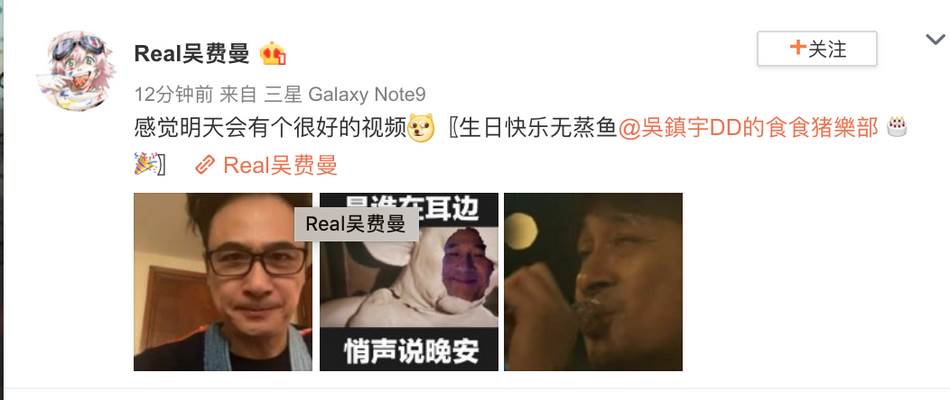Click the plus icon in the 关注 button

coord(798,47)
